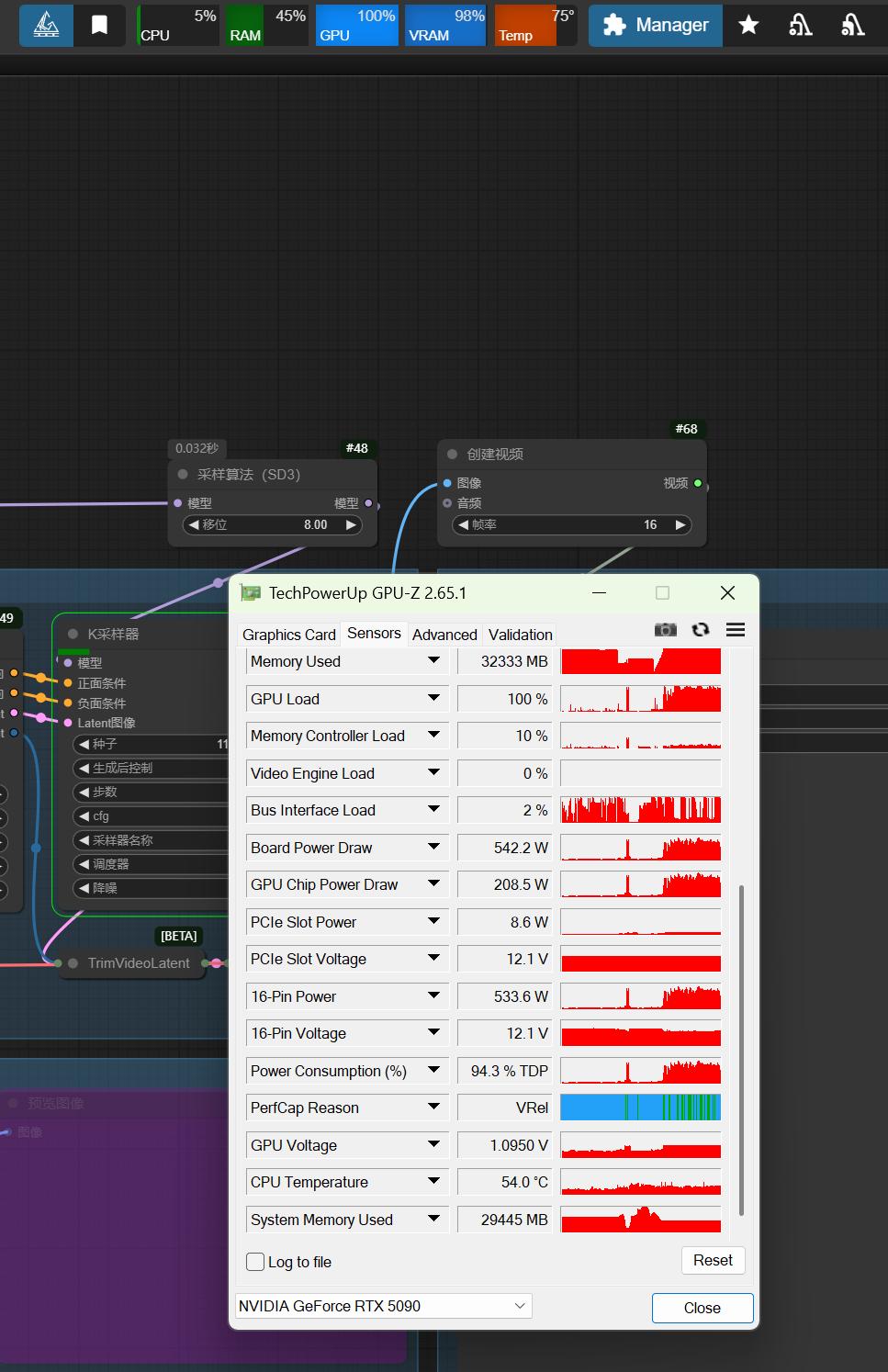Click the 图像 blue input socket on 创建视频

[x=447, y=483]
